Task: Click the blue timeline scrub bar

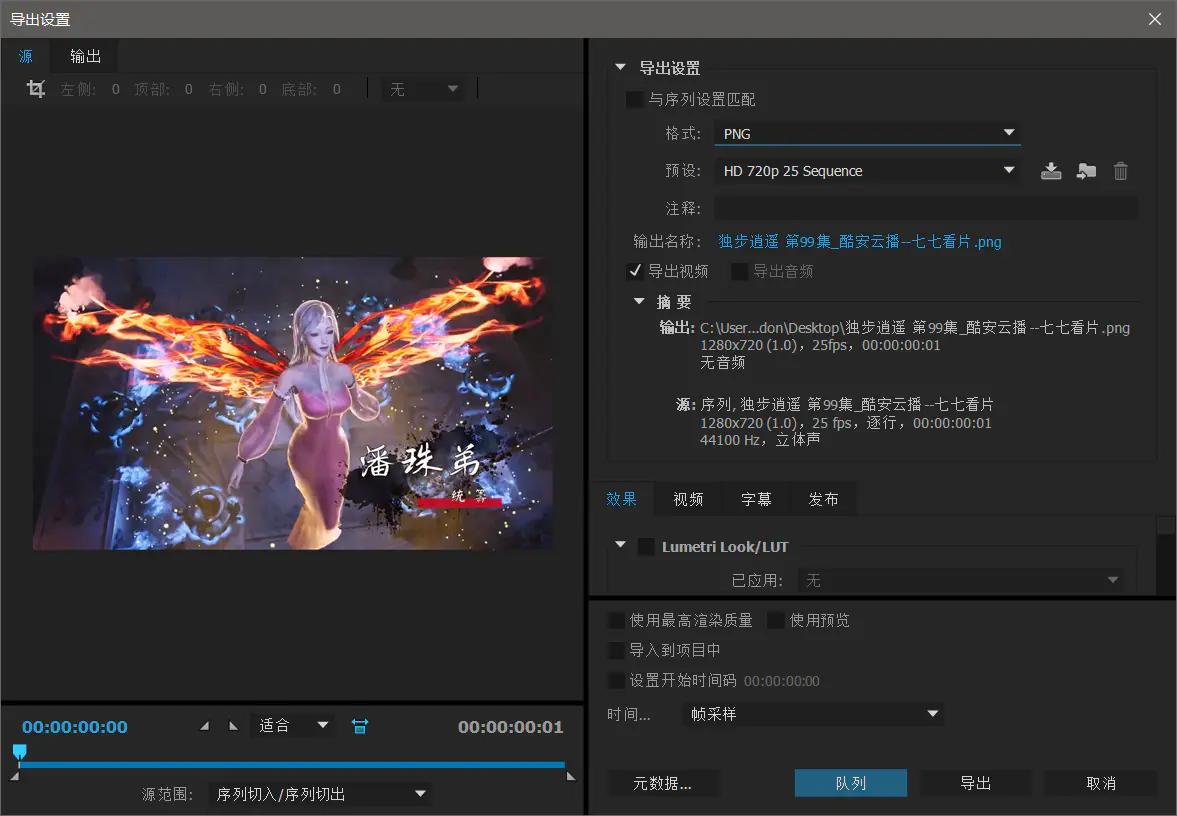Action: pos(292,765)
